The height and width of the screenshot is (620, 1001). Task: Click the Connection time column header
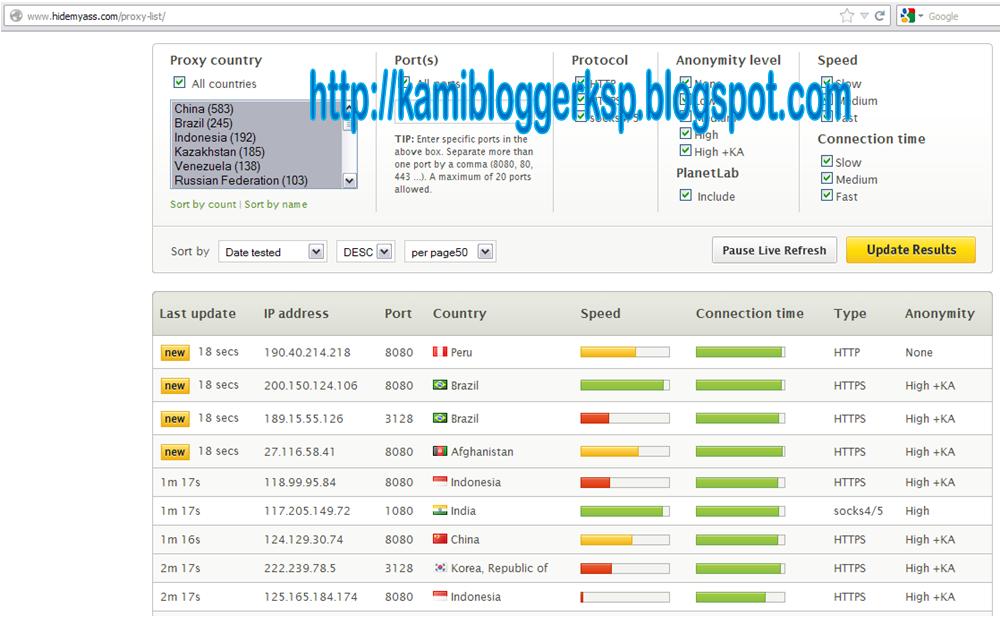tap(749, 314)
